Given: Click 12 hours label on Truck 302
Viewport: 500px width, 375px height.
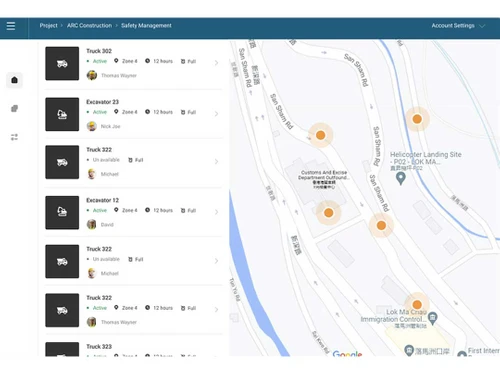Looking at the screenshot, I should pyautogui.click(x=163, y=61).
